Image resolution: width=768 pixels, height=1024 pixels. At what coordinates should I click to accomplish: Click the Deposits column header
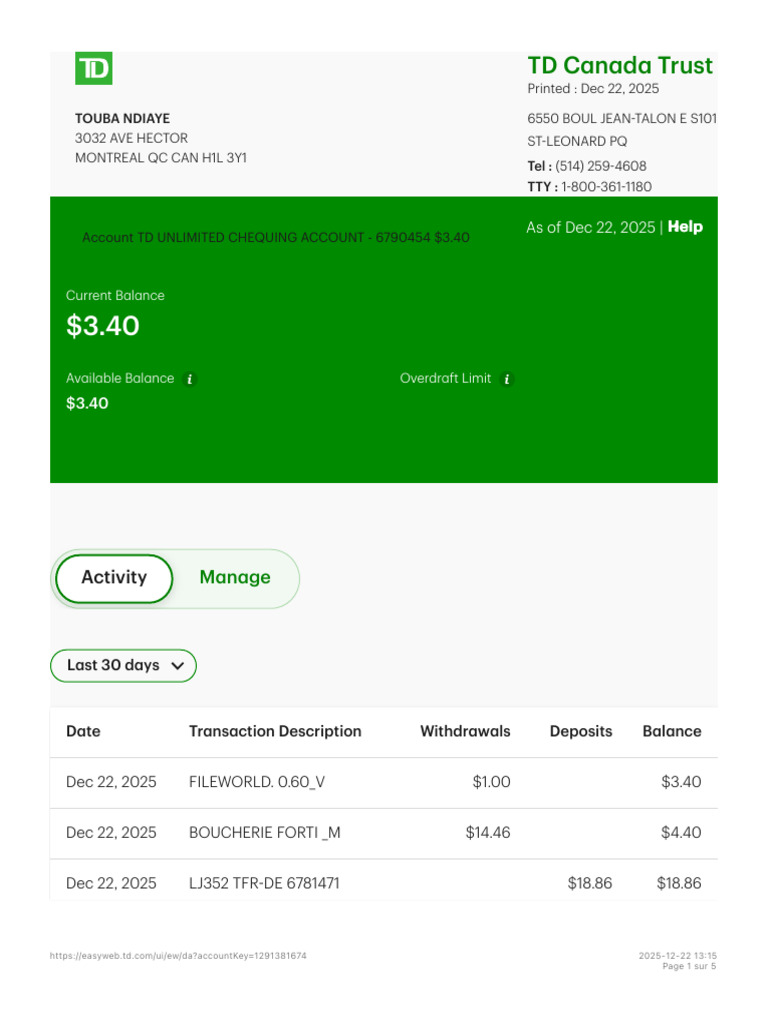[580, 732]
